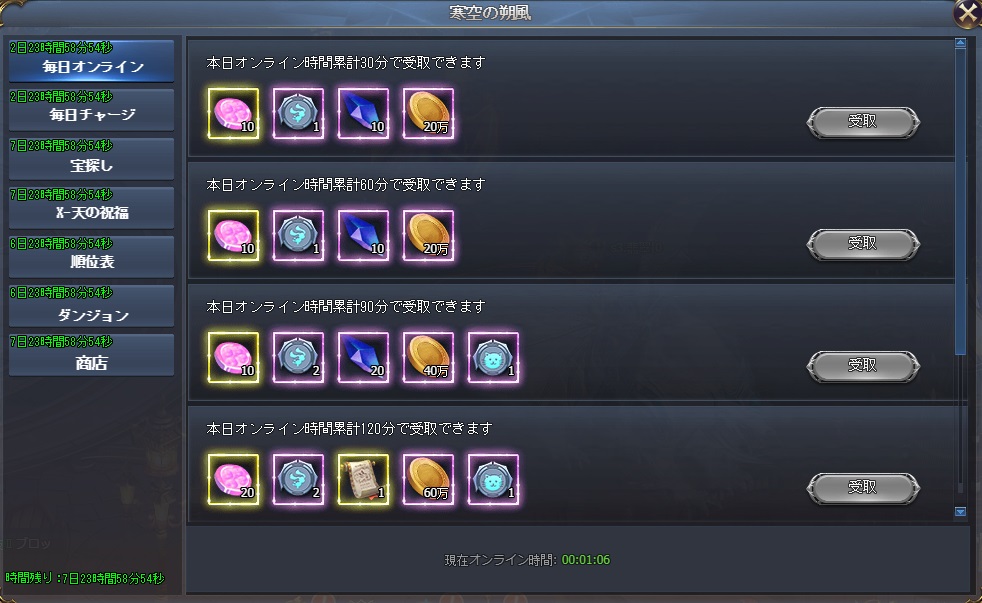Switch to the 宝探し tab

pyautogui.click(x=91, y=159)
